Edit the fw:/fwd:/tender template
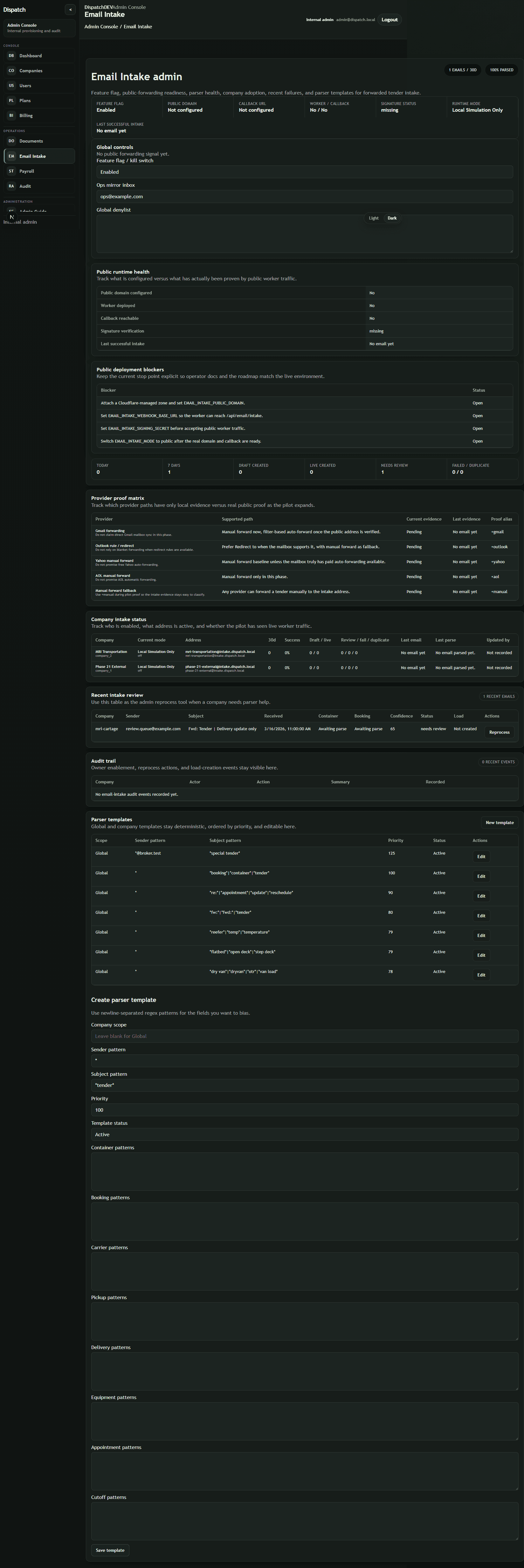This screenshot has width=524, height=1568. pos(481,915)
